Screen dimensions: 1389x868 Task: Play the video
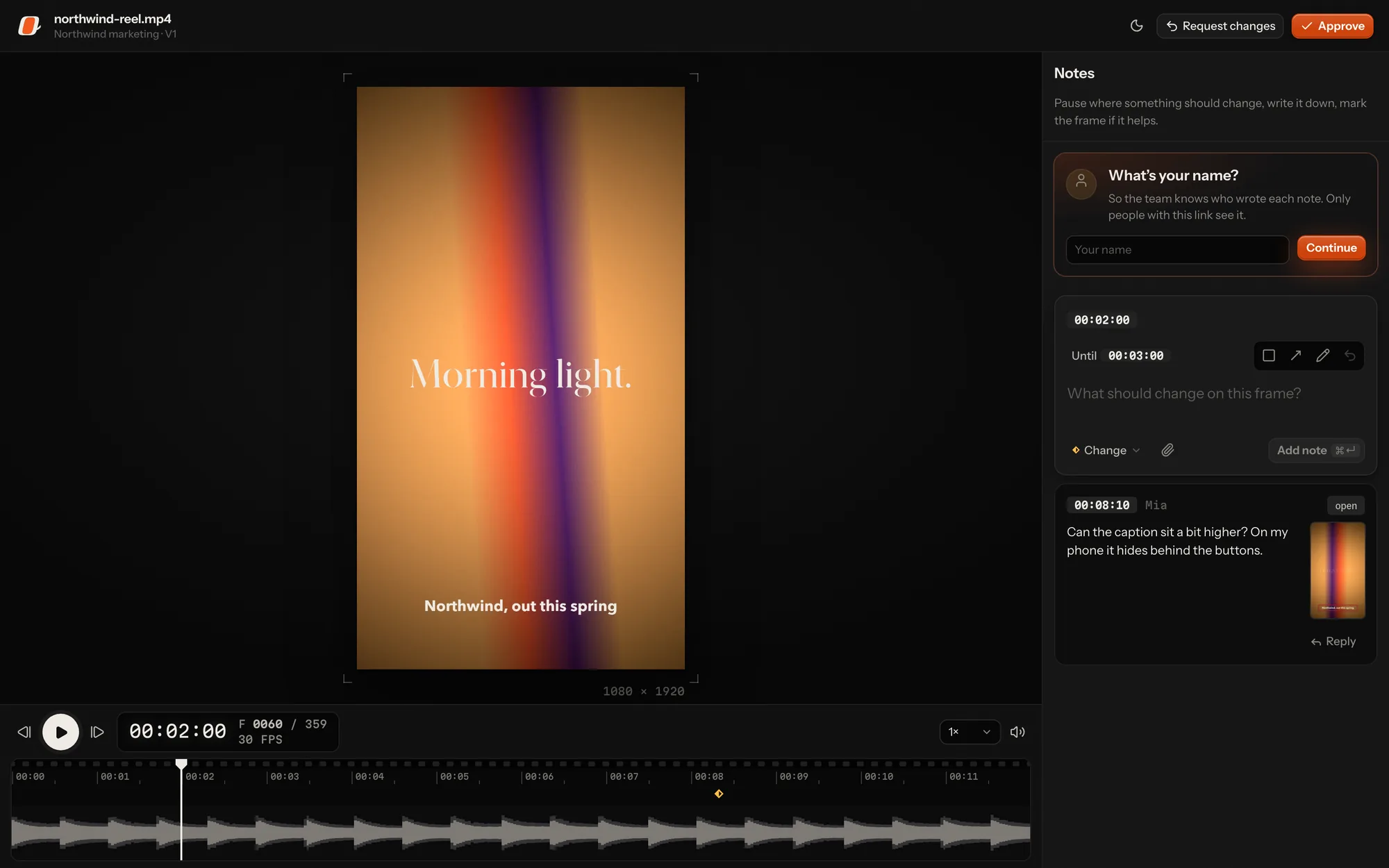tap(60, 732)
